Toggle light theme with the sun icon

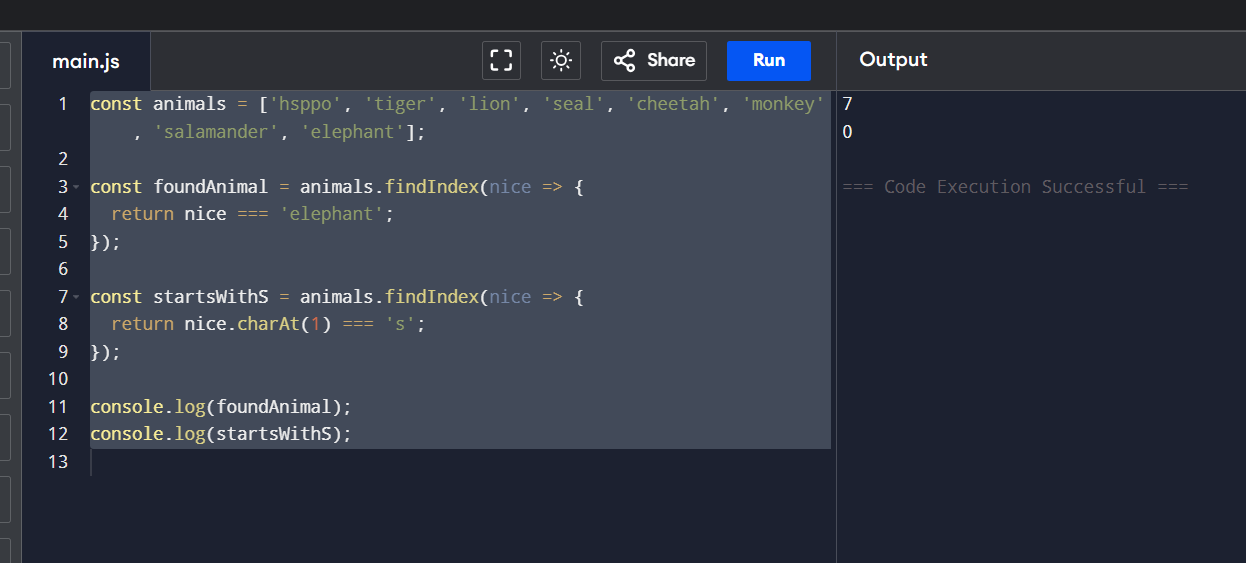pos(561,60)
